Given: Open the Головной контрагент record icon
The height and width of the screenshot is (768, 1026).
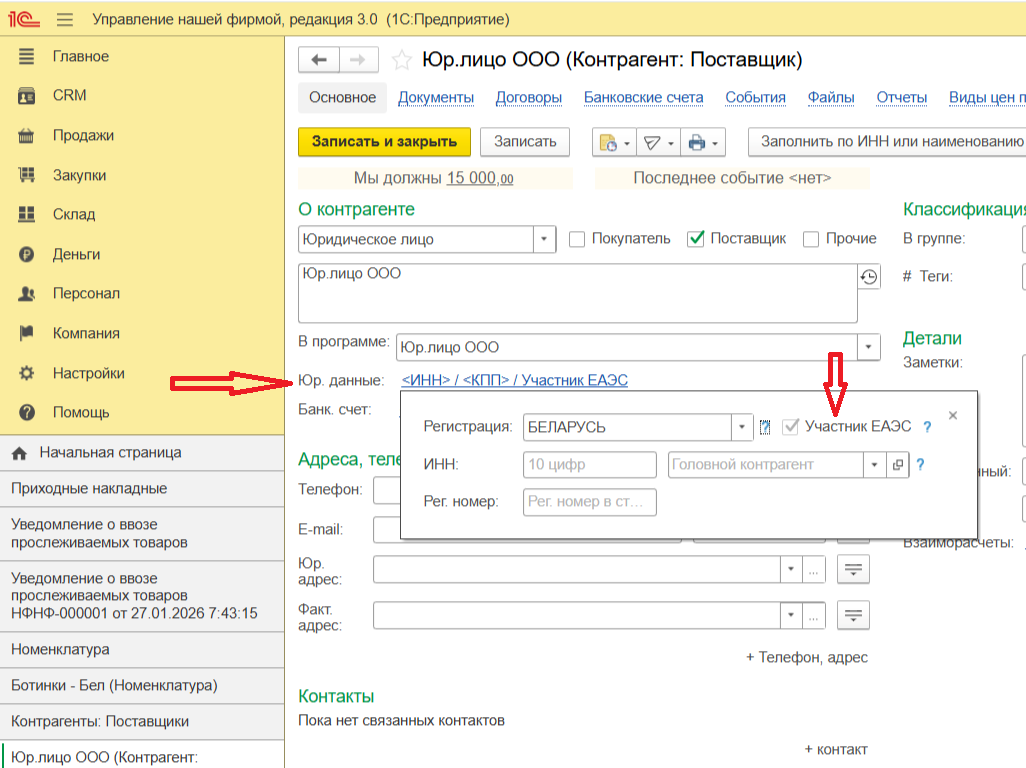Looking at the screenshot, I should 898,465.
